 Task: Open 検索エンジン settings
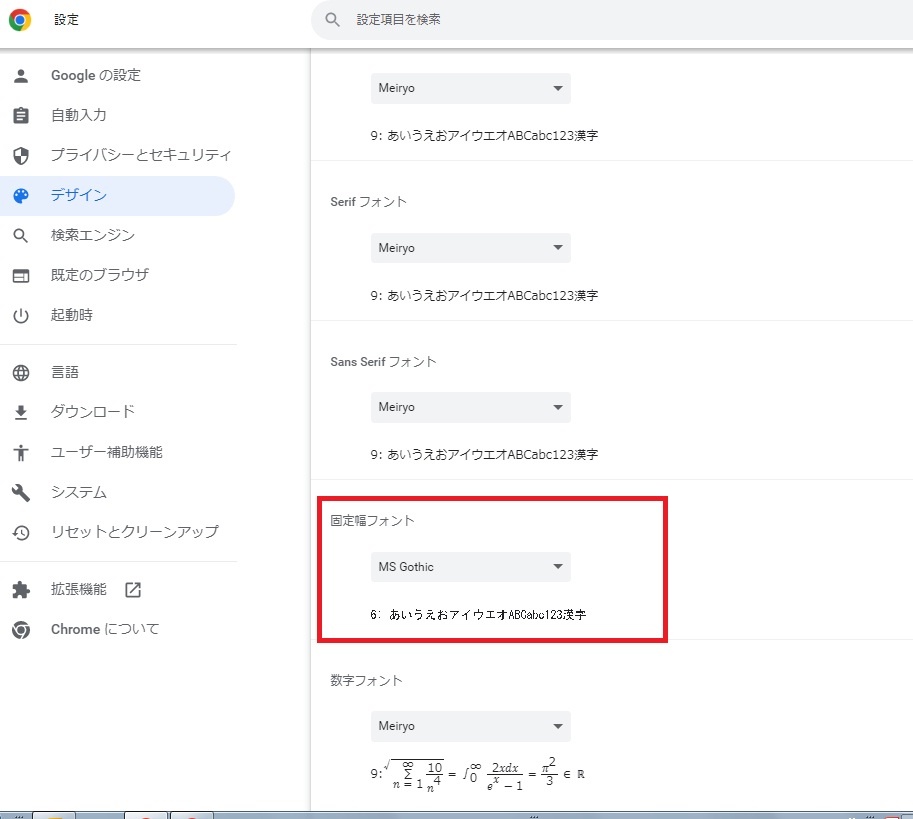93,235
